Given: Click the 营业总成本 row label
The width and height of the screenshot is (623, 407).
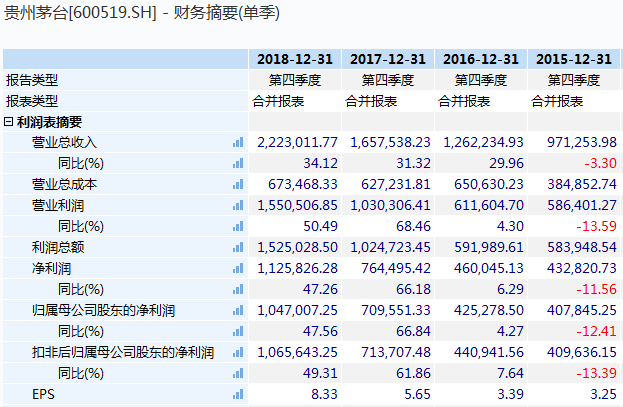Looking at the screenshot, I should [64, 184].
